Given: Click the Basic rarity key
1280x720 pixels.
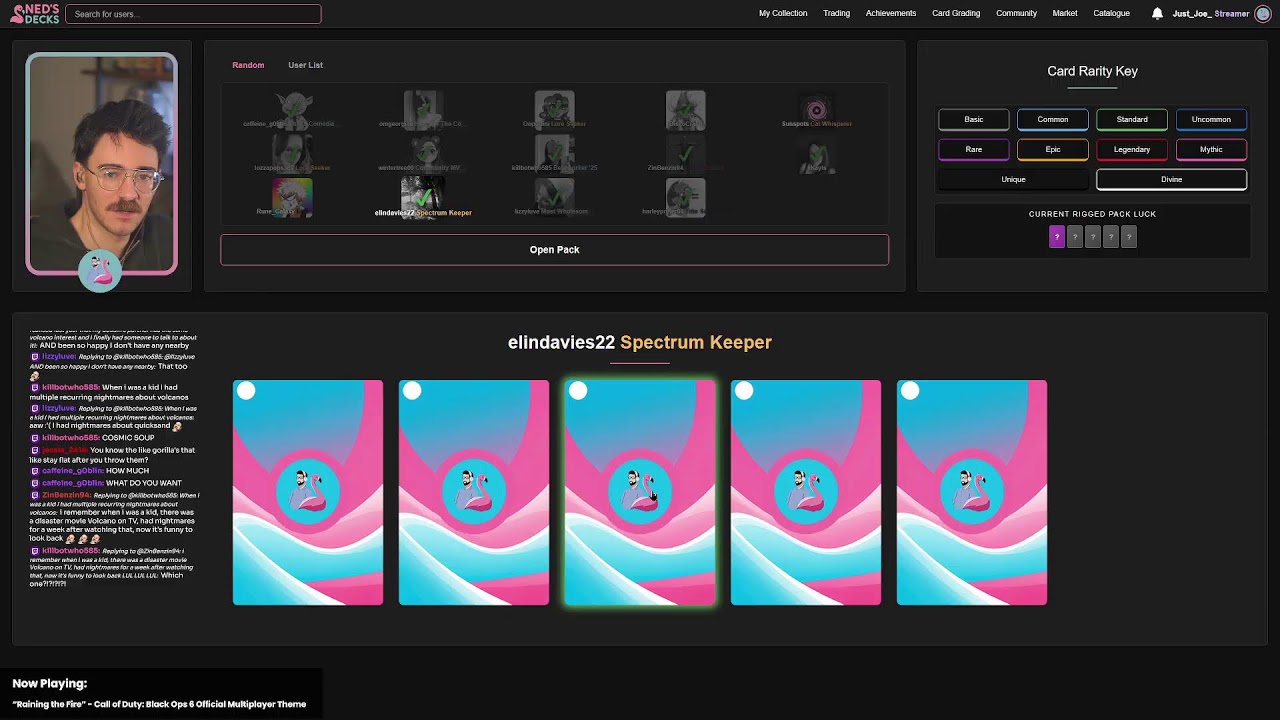Looking at the screenshot, I should click(x=973, y=120).
